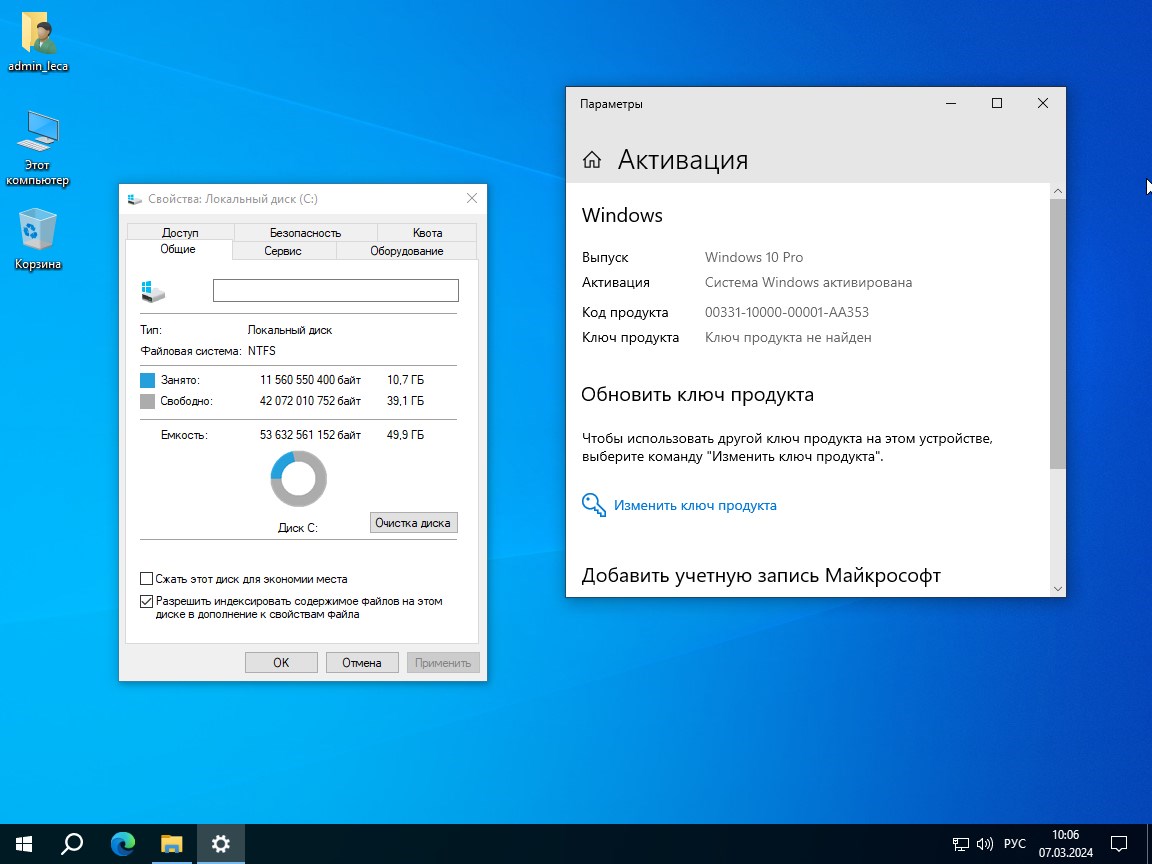Uncheck the allow indexing file contents checkbox
Image resolution: width=1152 pixels, height=864 pixels.
147,602
